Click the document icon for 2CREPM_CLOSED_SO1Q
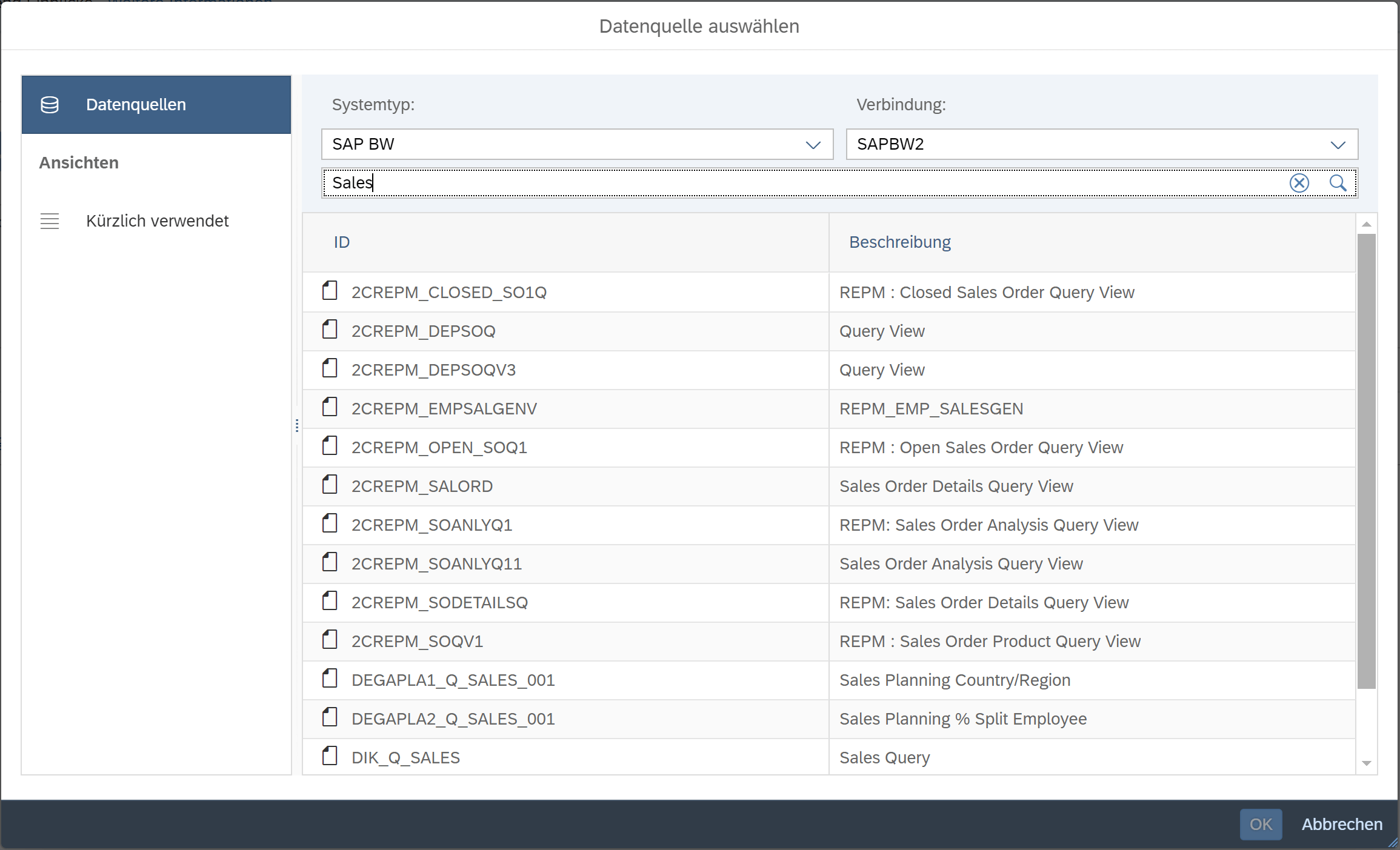The width and height of the screenshot is (1400, 850). [330, 291]
